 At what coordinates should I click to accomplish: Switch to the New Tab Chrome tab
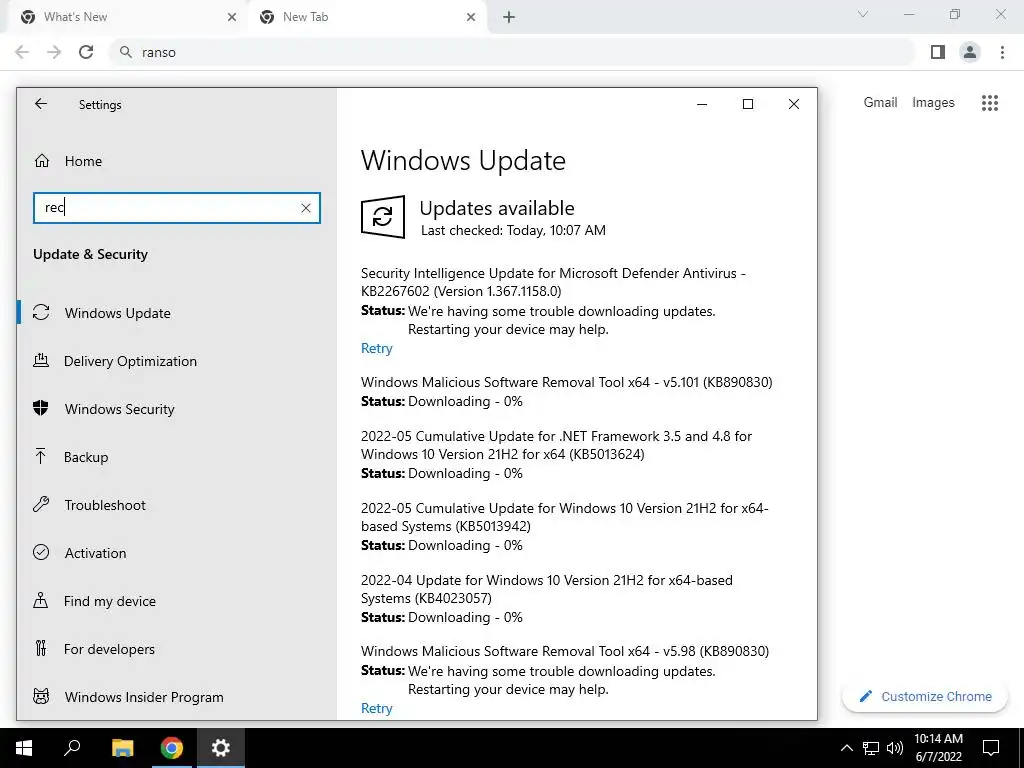click(x=367, y=17)
